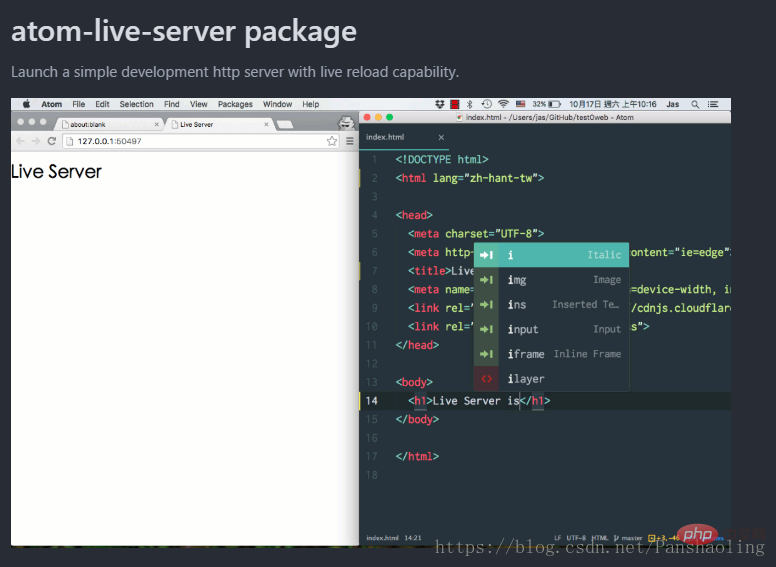Viewport: 776px width, 567px height.
Task: Click the +3, -46 git diff status
Action: pyautogui.click(x=664, y=538)
